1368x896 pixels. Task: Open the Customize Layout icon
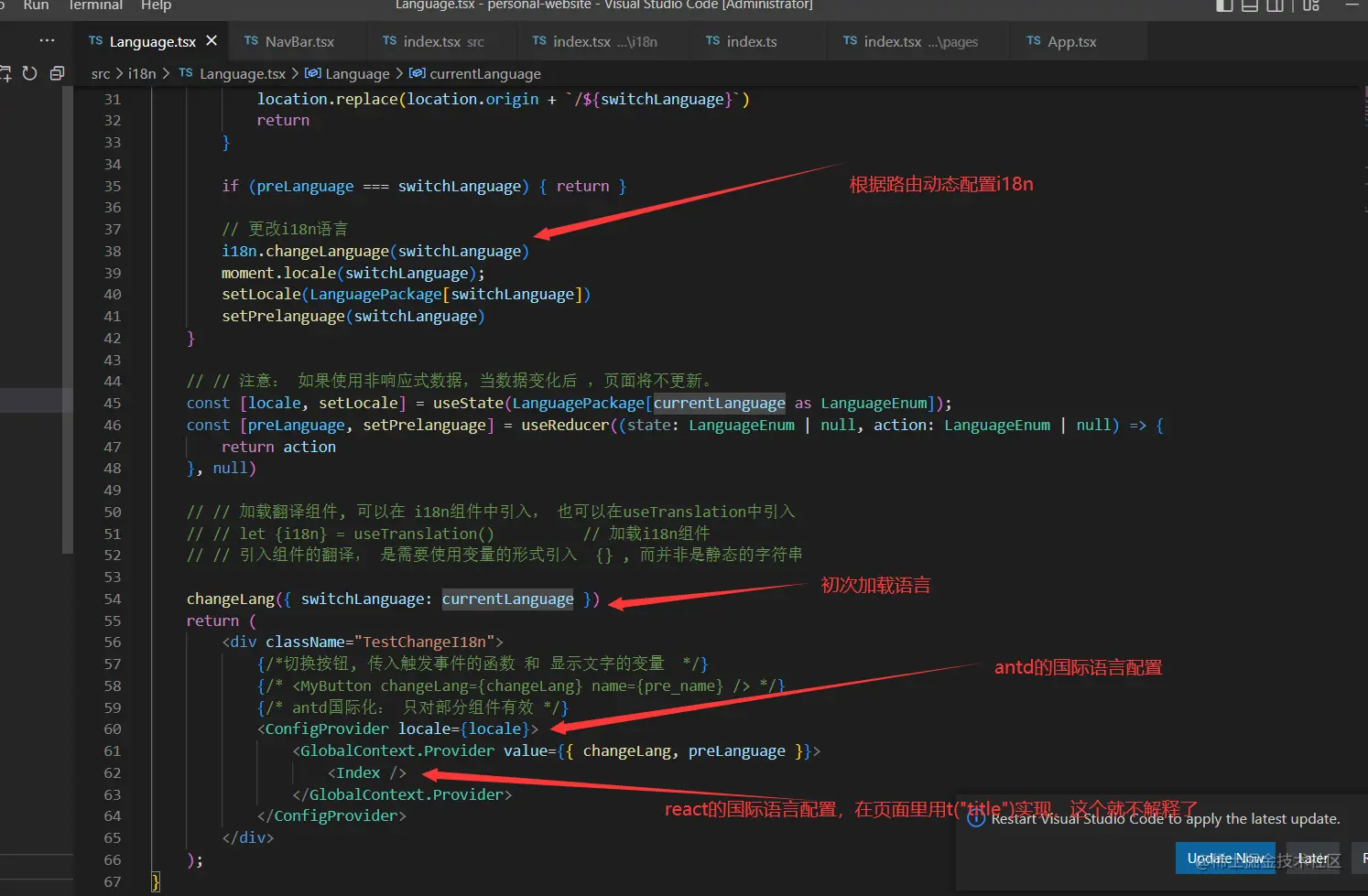pyautogui.click(x=1311, y=5)
